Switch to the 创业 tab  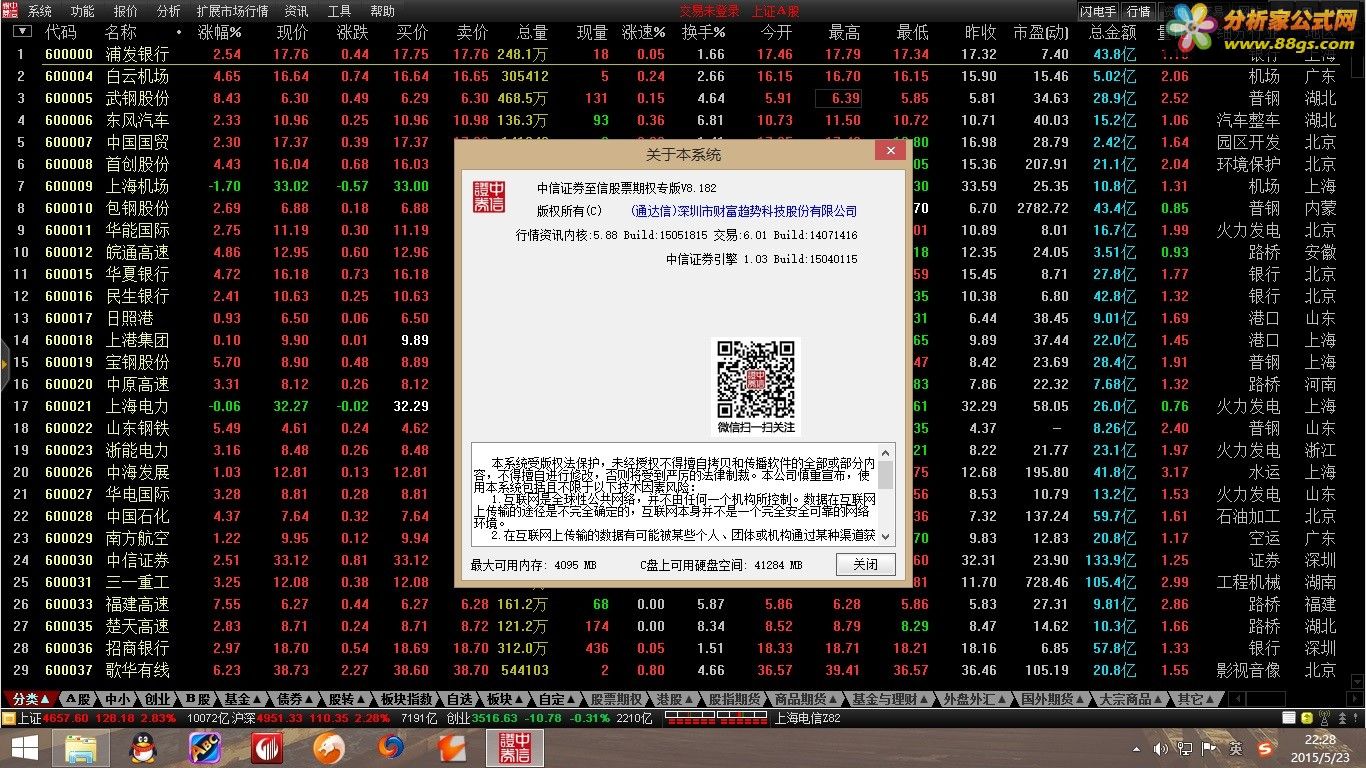click(x=157, y=699)
